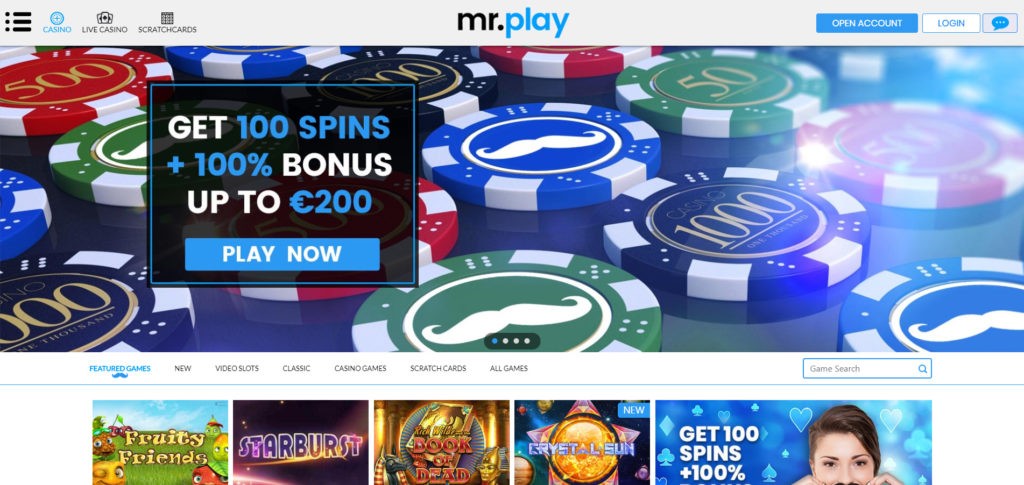Click the magnifier icon in Game Search
Viewport: 1024px width, 485px height.
[x=922, y=369]
